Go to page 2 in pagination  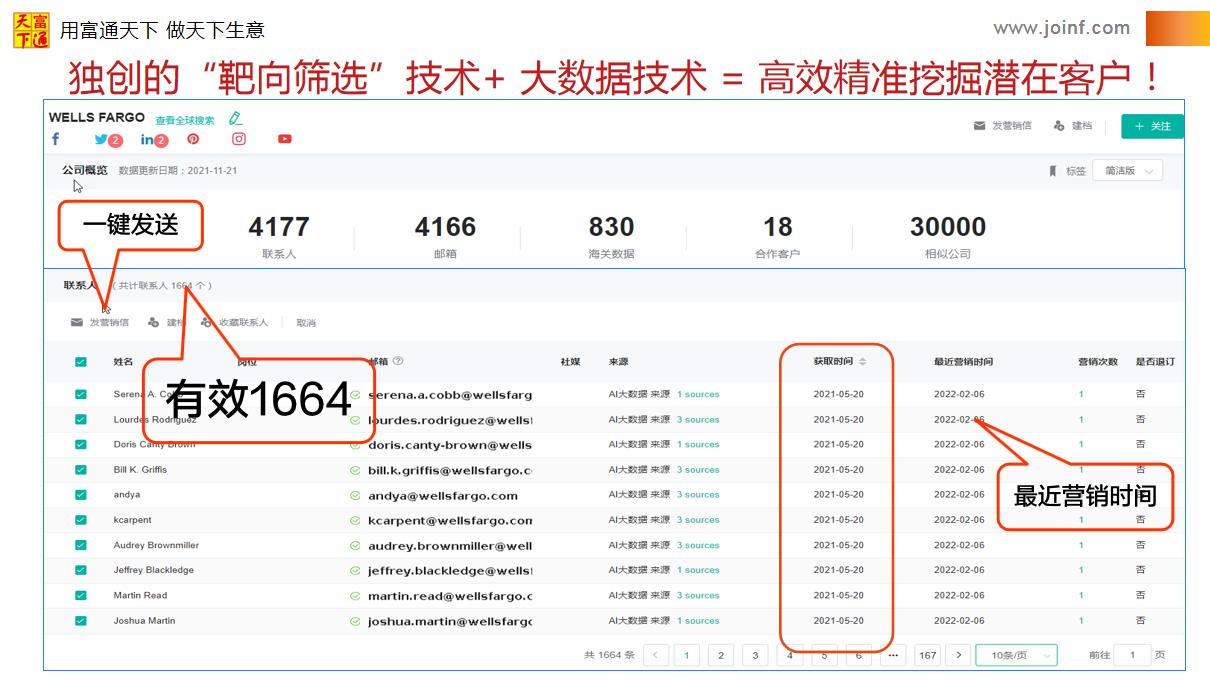click(x=721, y=655)
